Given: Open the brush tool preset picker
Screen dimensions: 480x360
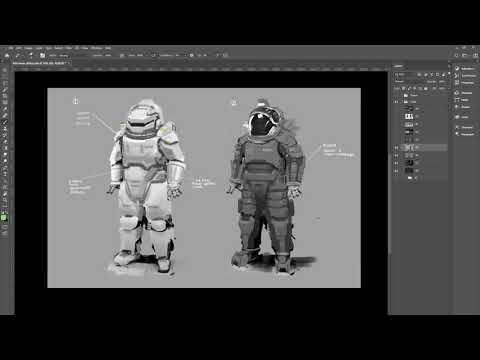Looking at the screenshot, I should pos(18,55).
